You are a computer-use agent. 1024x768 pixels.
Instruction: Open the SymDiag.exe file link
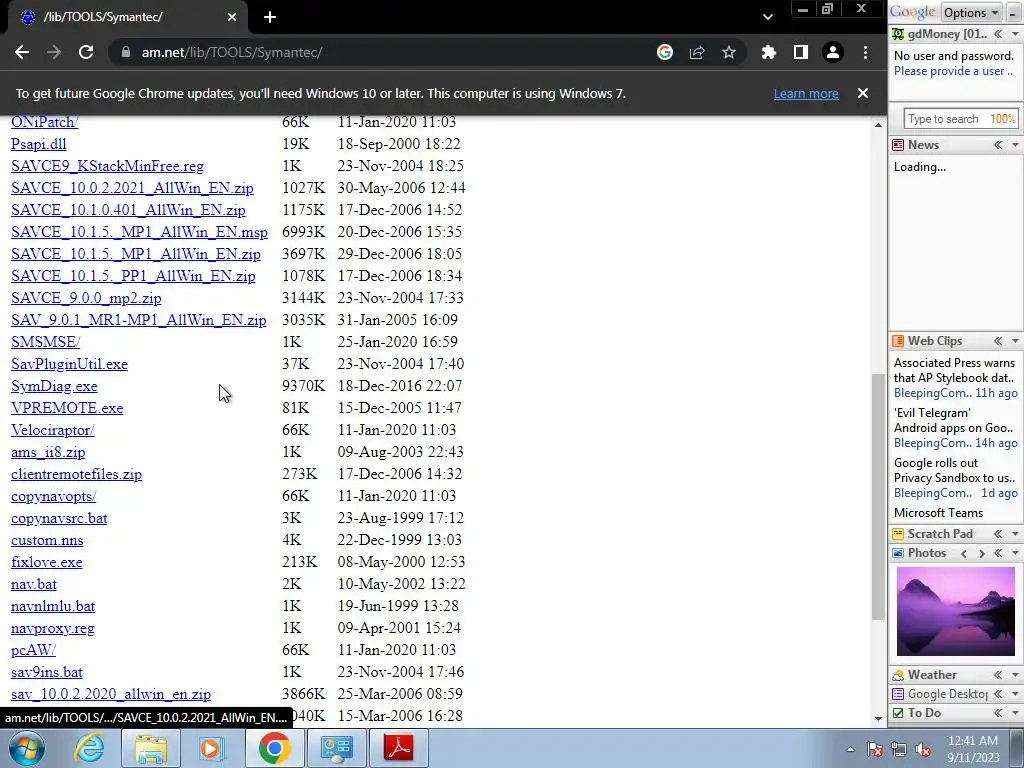[x=54, y=386]
